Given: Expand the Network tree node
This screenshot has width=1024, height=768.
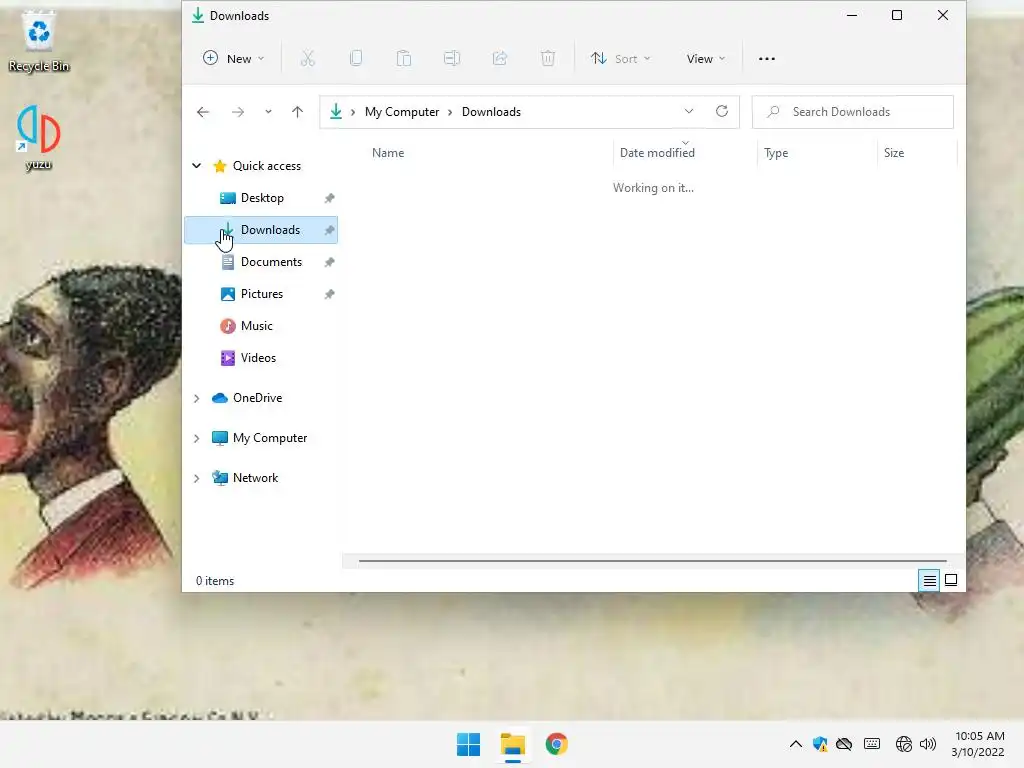Looking at the screenshot, I should 197,478.
